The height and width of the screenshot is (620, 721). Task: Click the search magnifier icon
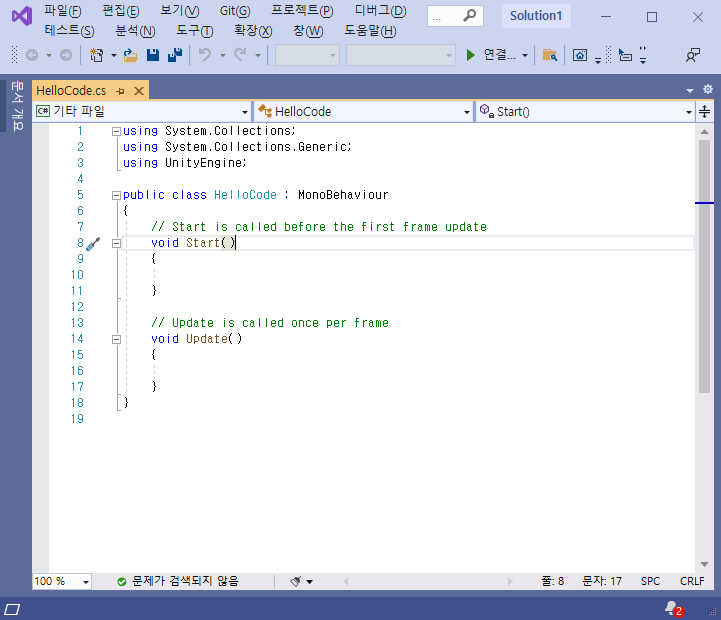pos(469,16)
